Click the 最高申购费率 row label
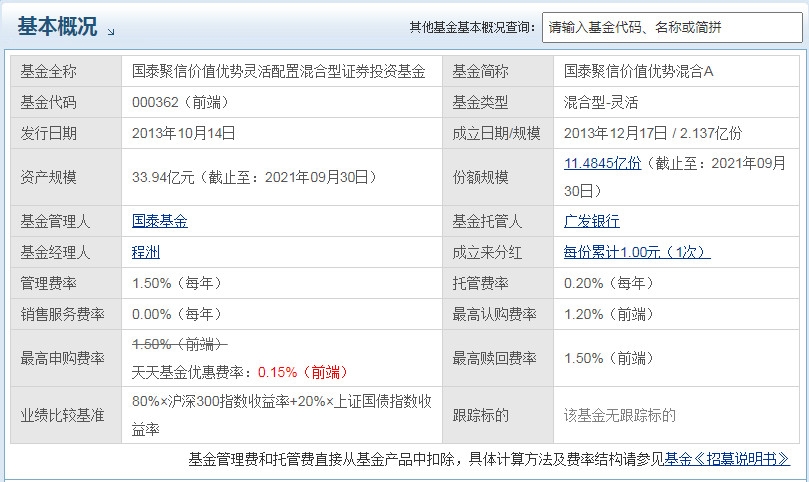This screenshot has height=482, width=809. (x=62, y=358)
